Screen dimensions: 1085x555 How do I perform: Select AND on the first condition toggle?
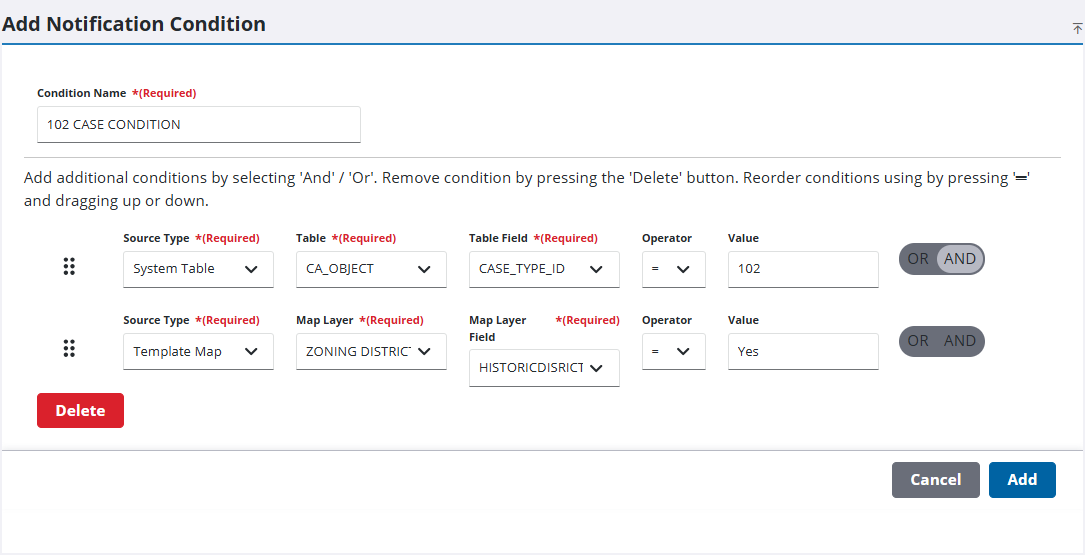960,259
